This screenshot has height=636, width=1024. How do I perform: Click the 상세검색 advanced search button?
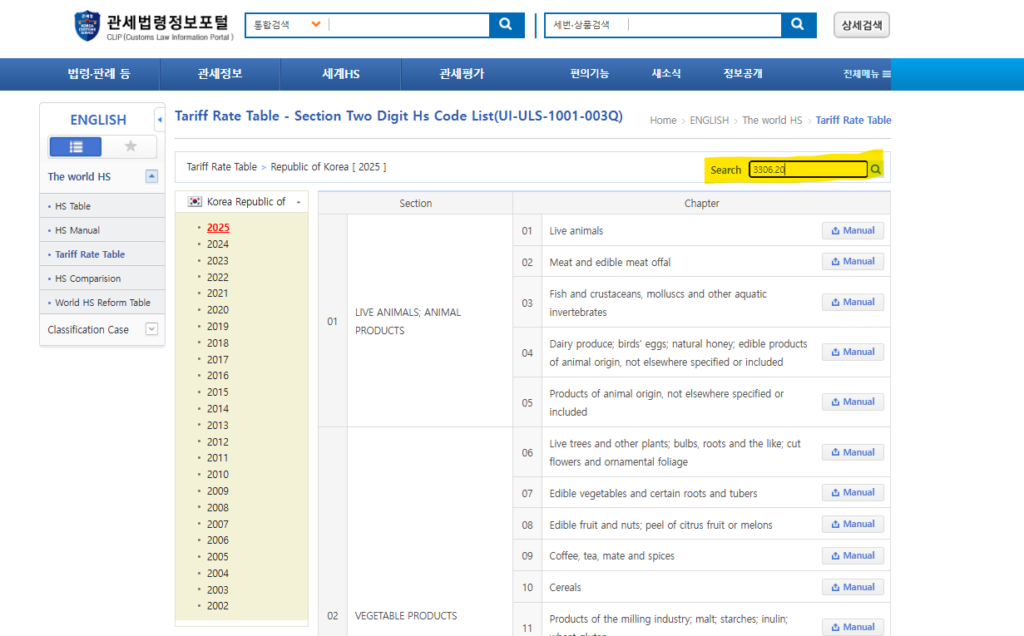tap(861, 25)
